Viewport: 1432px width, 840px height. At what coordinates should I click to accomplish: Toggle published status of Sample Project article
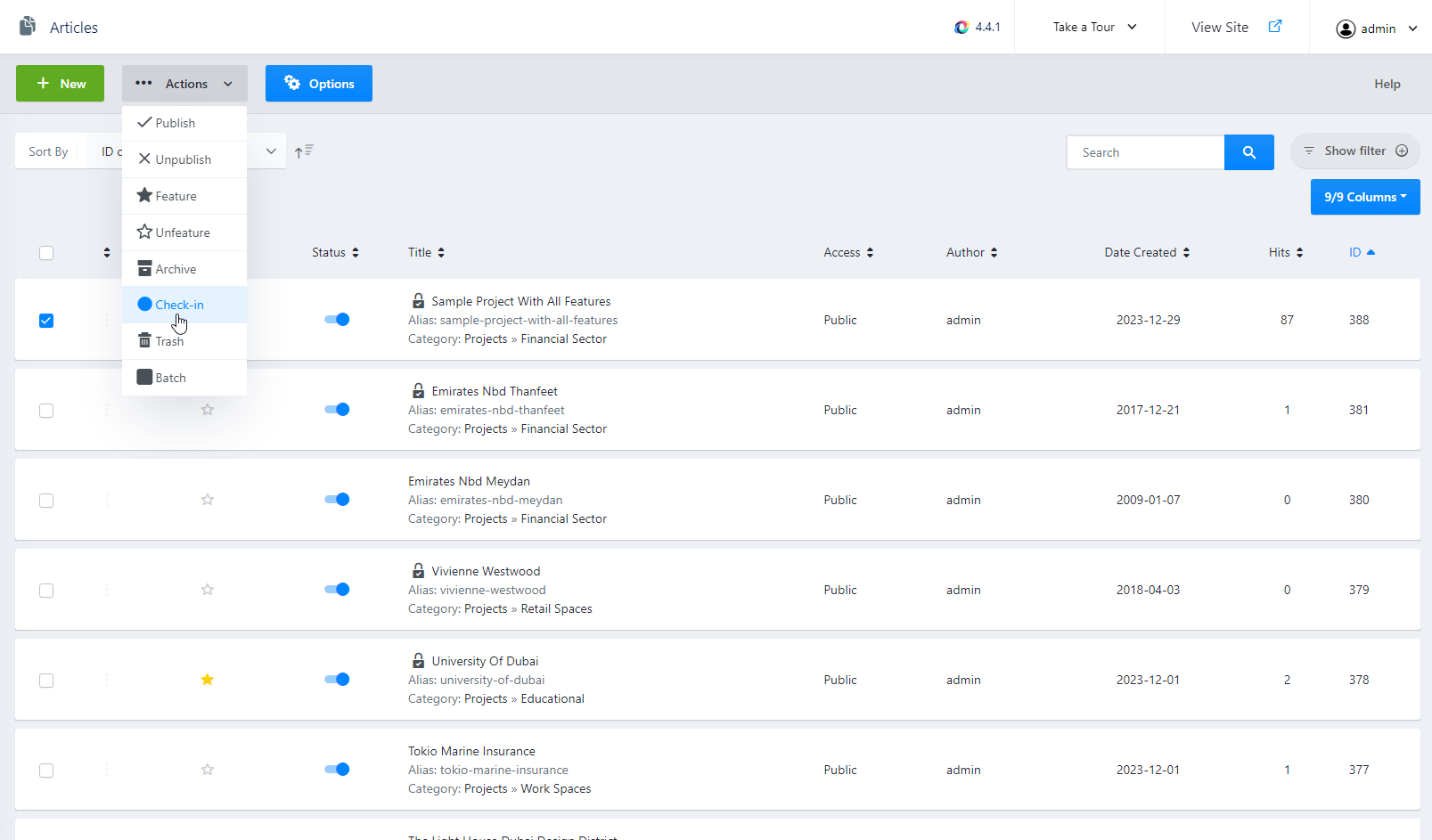coord(337,320)
